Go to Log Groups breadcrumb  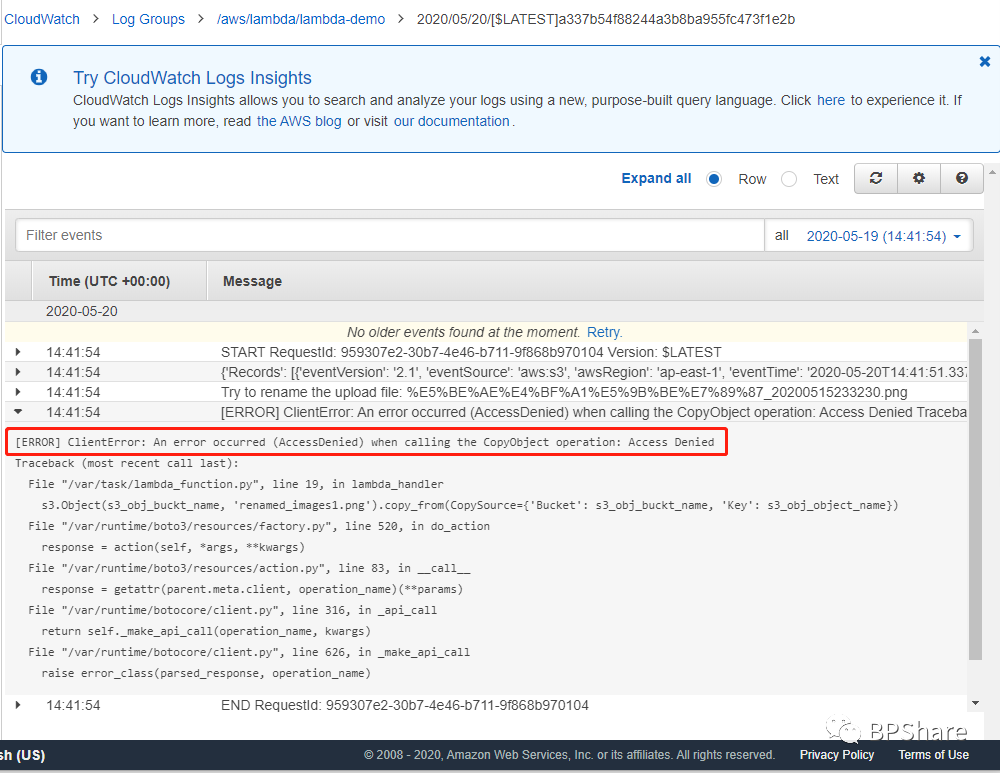tap(148, 19)
